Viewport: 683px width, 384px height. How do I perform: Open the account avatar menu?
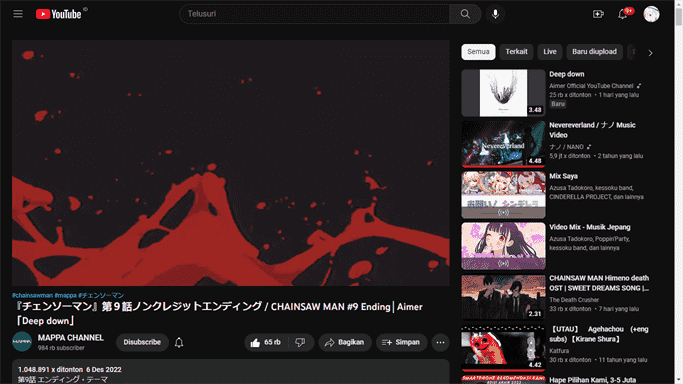click(x=651, y=14)
